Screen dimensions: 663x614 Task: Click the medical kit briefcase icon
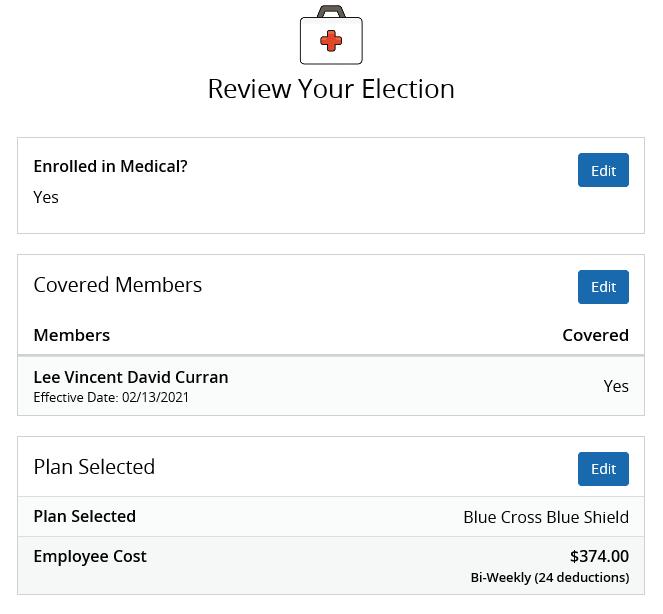pos(331,35)
